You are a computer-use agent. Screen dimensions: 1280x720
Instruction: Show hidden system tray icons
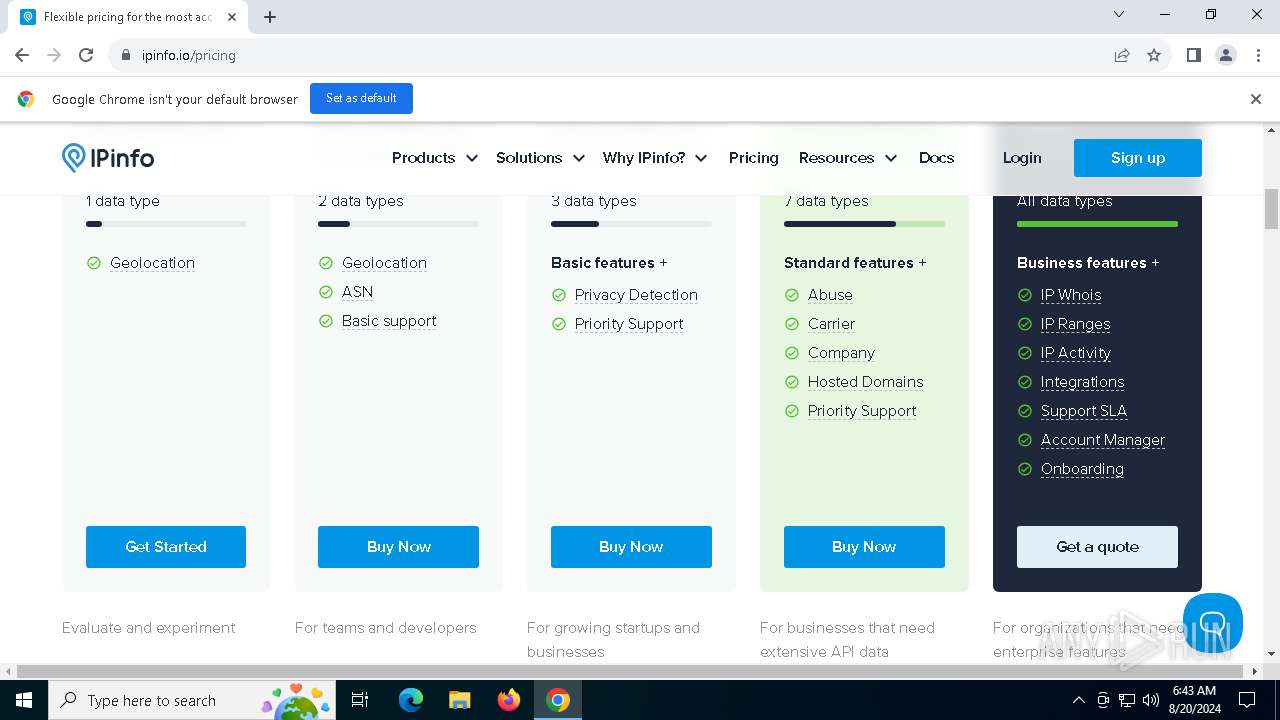coord(1078,700)
